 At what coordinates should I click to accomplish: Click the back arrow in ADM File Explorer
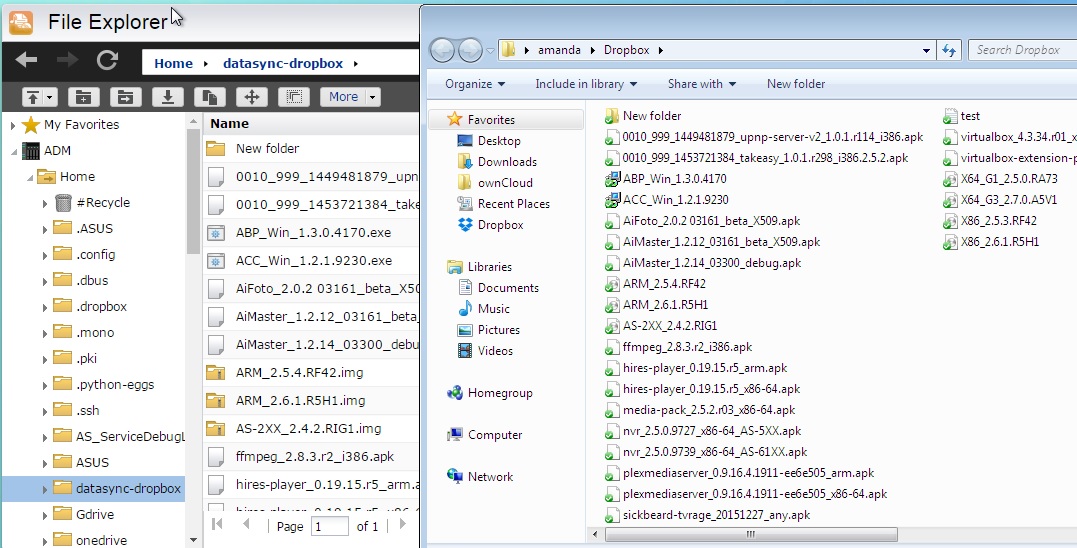point(26,60)
